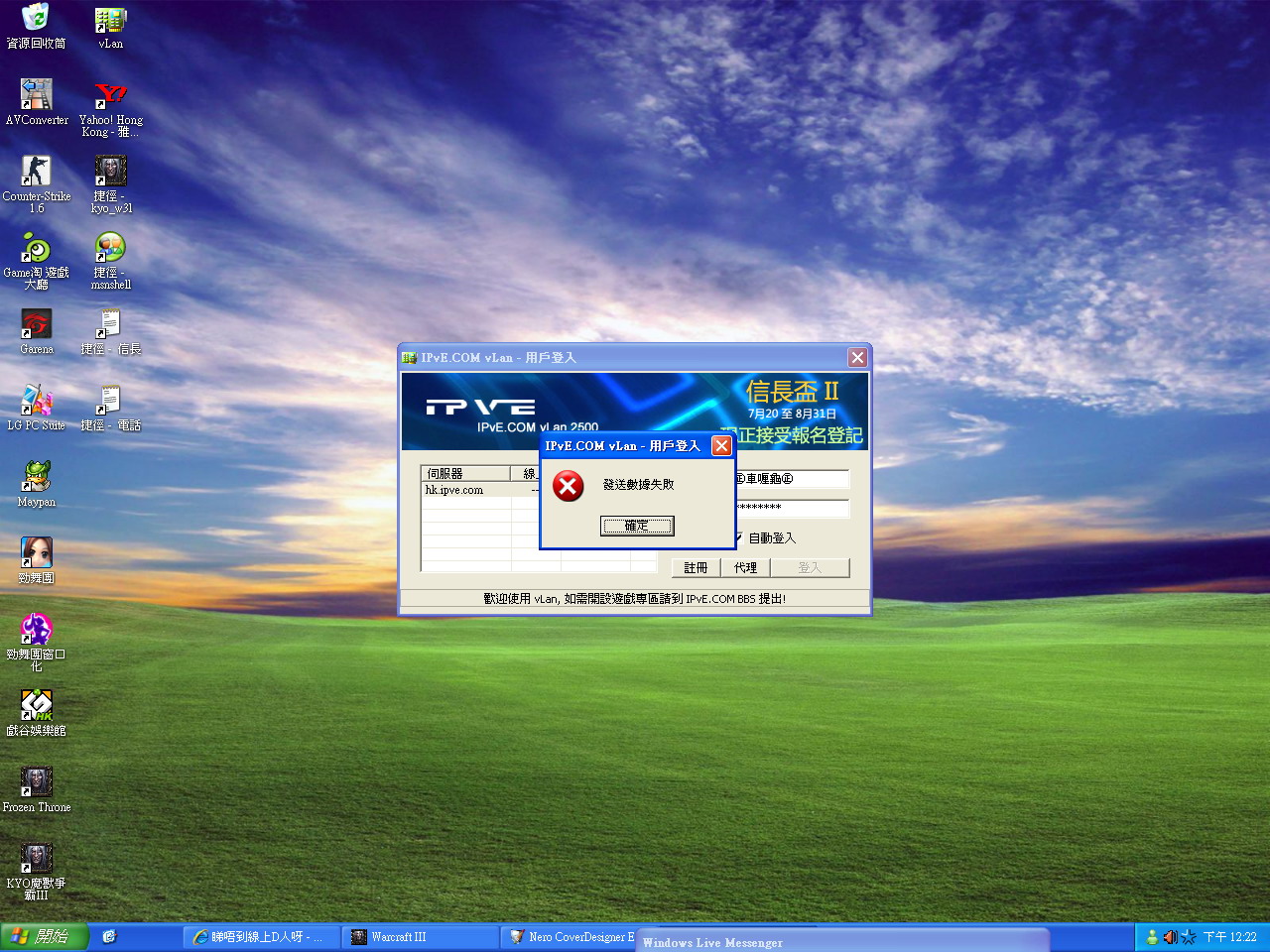The width and height of the screenshot is (1270, 952).
Task: Click the quick launch icon beside Start
Action: tap(109, 936)
